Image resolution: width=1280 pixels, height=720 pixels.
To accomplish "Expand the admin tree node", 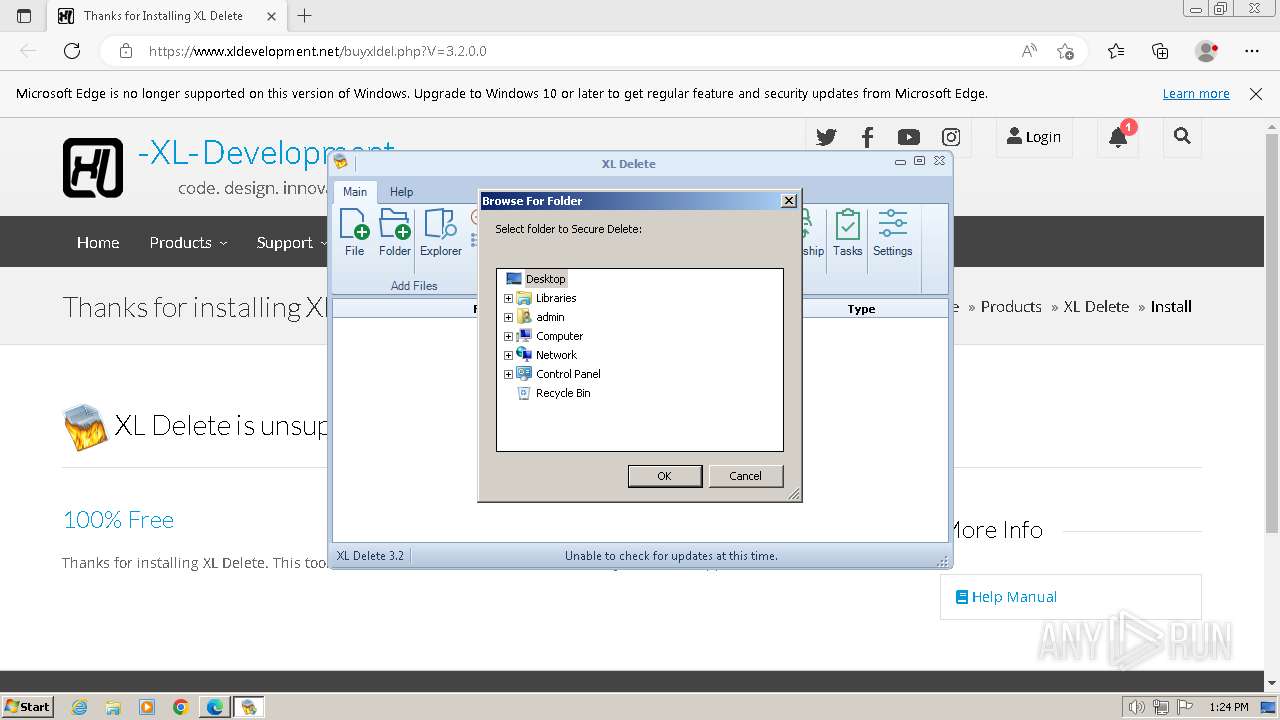I will (508, 317).
